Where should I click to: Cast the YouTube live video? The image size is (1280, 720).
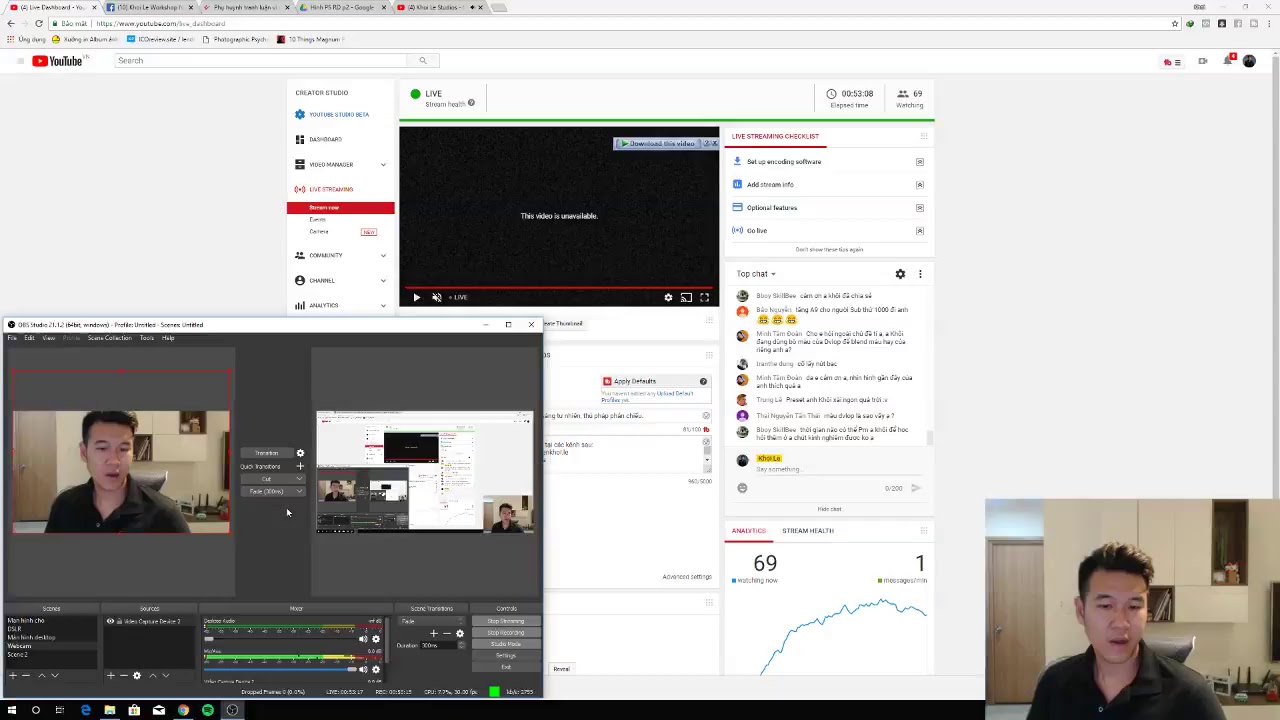pyautogui.click(x=686, y=297)
